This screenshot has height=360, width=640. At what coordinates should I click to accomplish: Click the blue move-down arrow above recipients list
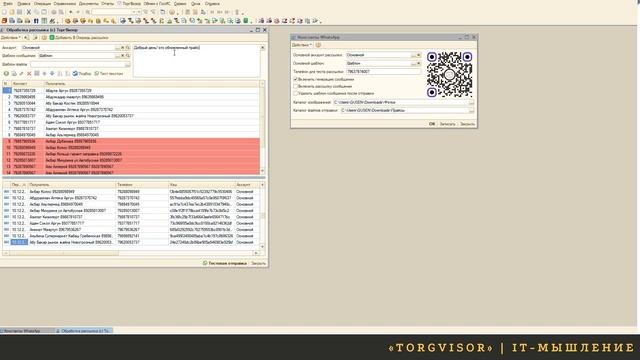(x=52, y=73)
